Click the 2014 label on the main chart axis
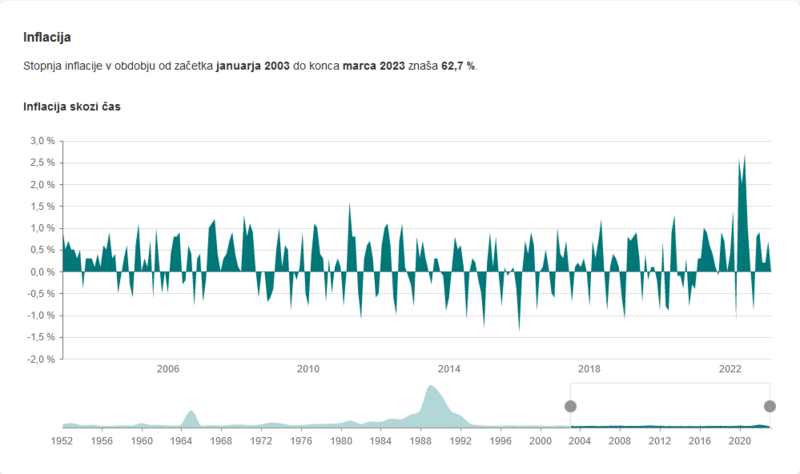This screenshot has width=800, height=474. [x=449, y=369]
